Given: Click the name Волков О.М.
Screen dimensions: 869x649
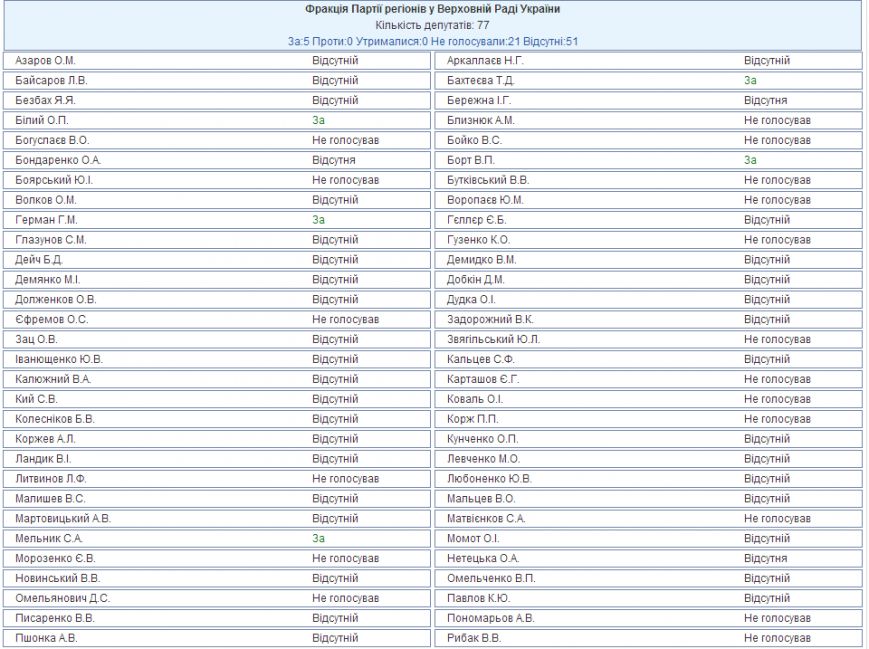Looking at the screenshot, I should [x=46, y=200].
